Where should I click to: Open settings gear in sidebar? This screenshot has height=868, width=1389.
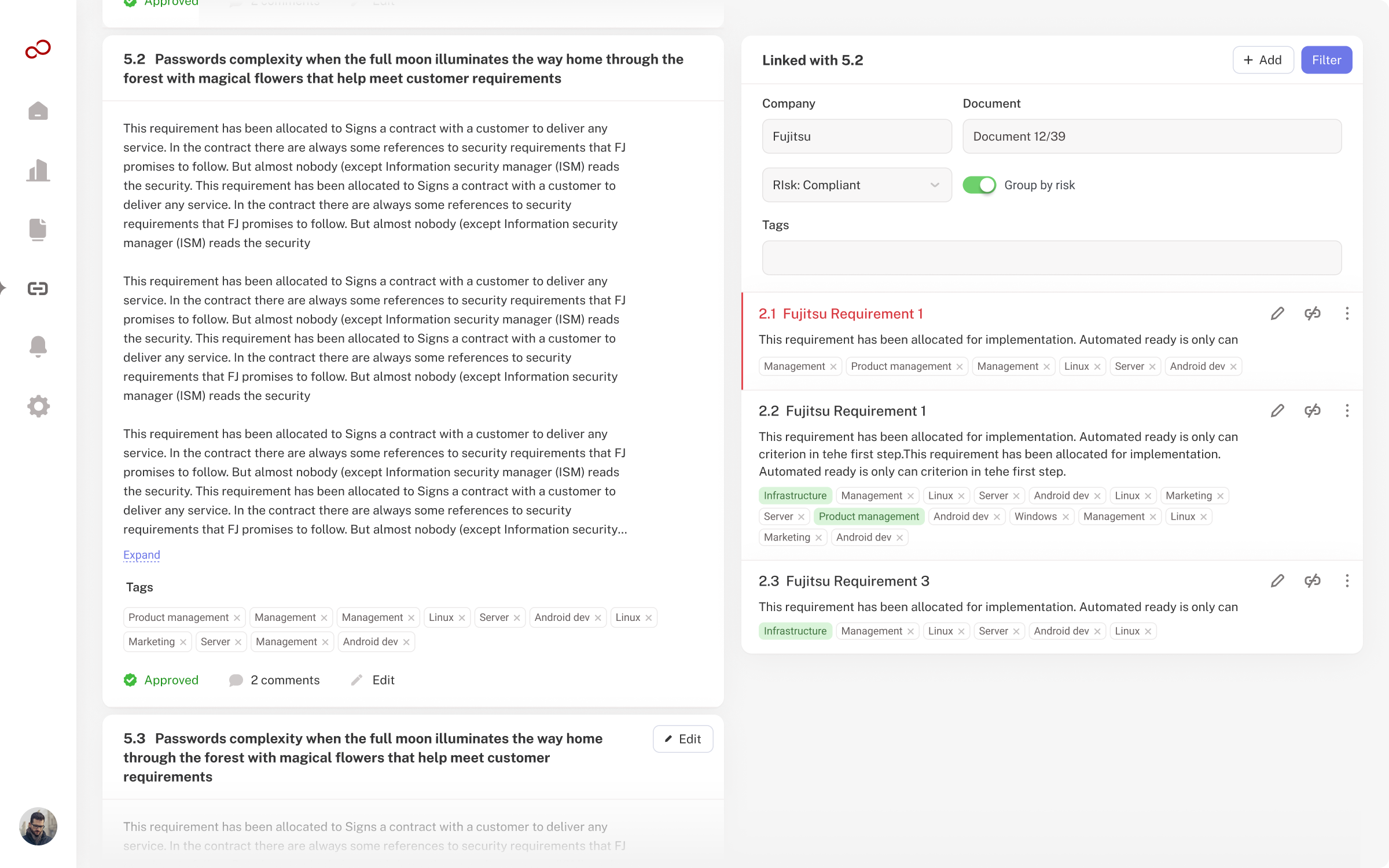[x=38, y=406]
